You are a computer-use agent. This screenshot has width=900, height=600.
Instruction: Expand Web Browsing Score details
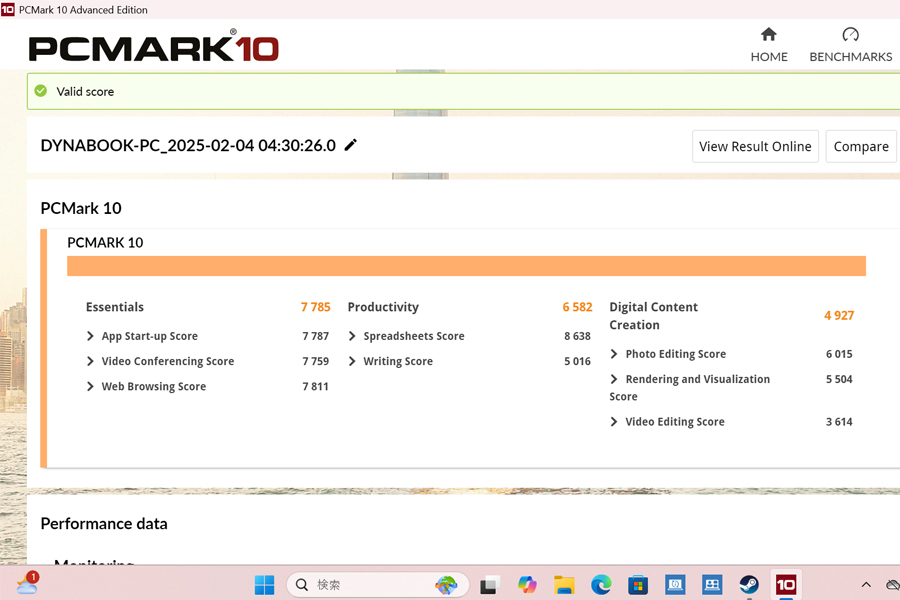90,386
